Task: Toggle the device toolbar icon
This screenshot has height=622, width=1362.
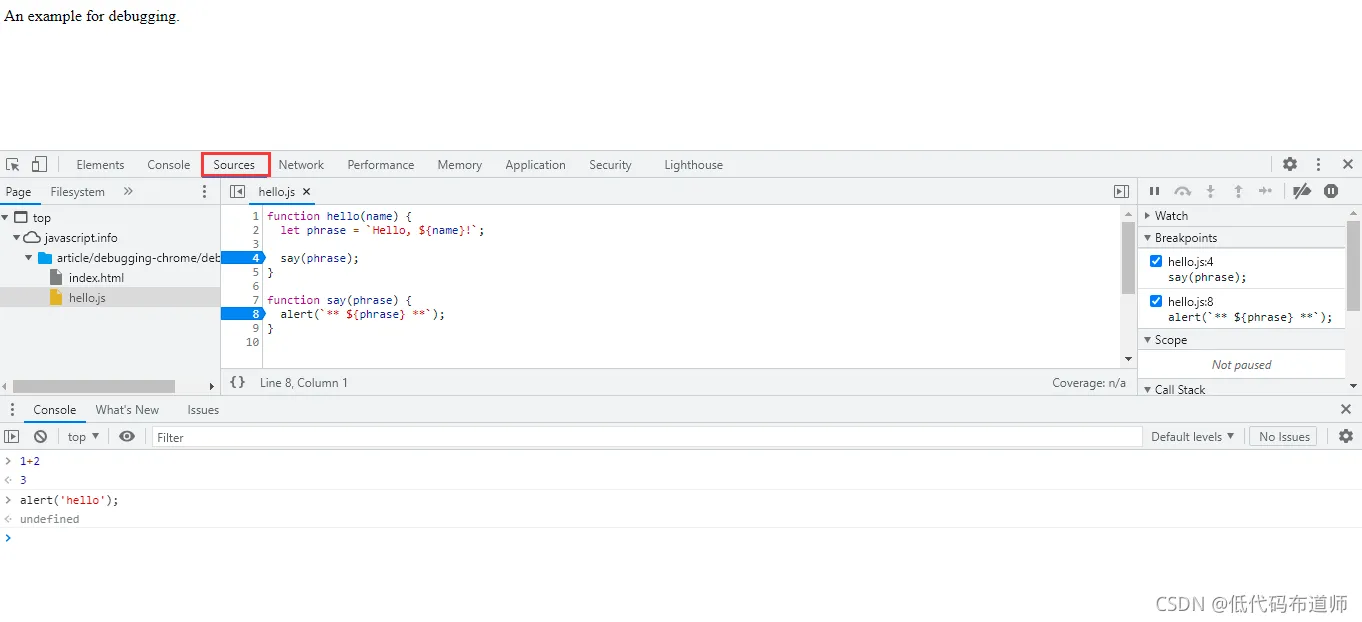Action: coord(39,164)
